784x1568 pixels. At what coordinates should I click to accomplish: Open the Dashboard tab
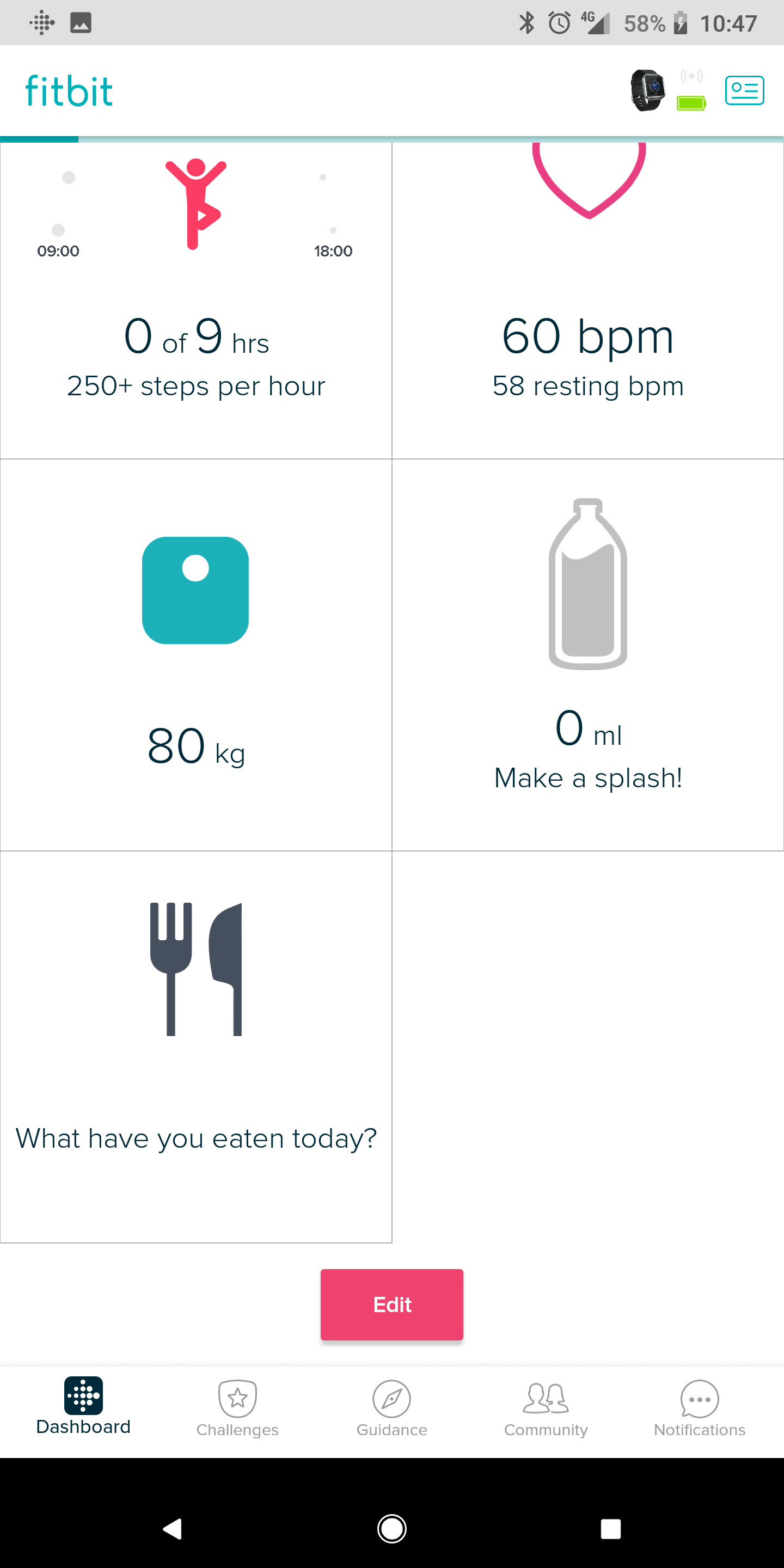click(x=83, y=1406)
